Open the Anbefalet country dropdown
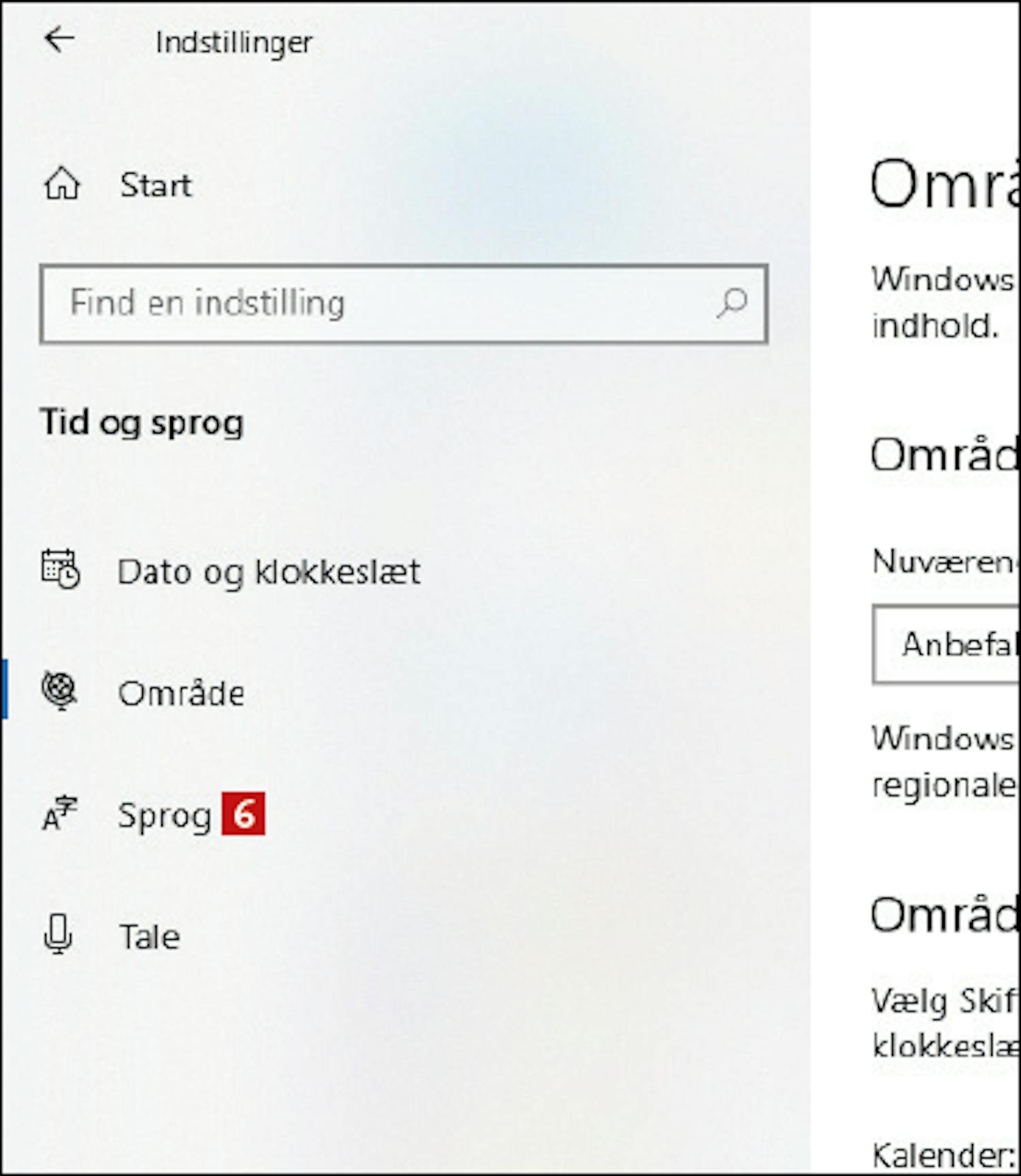Viewport: 1021px width, 1176px height. point(946,644)
